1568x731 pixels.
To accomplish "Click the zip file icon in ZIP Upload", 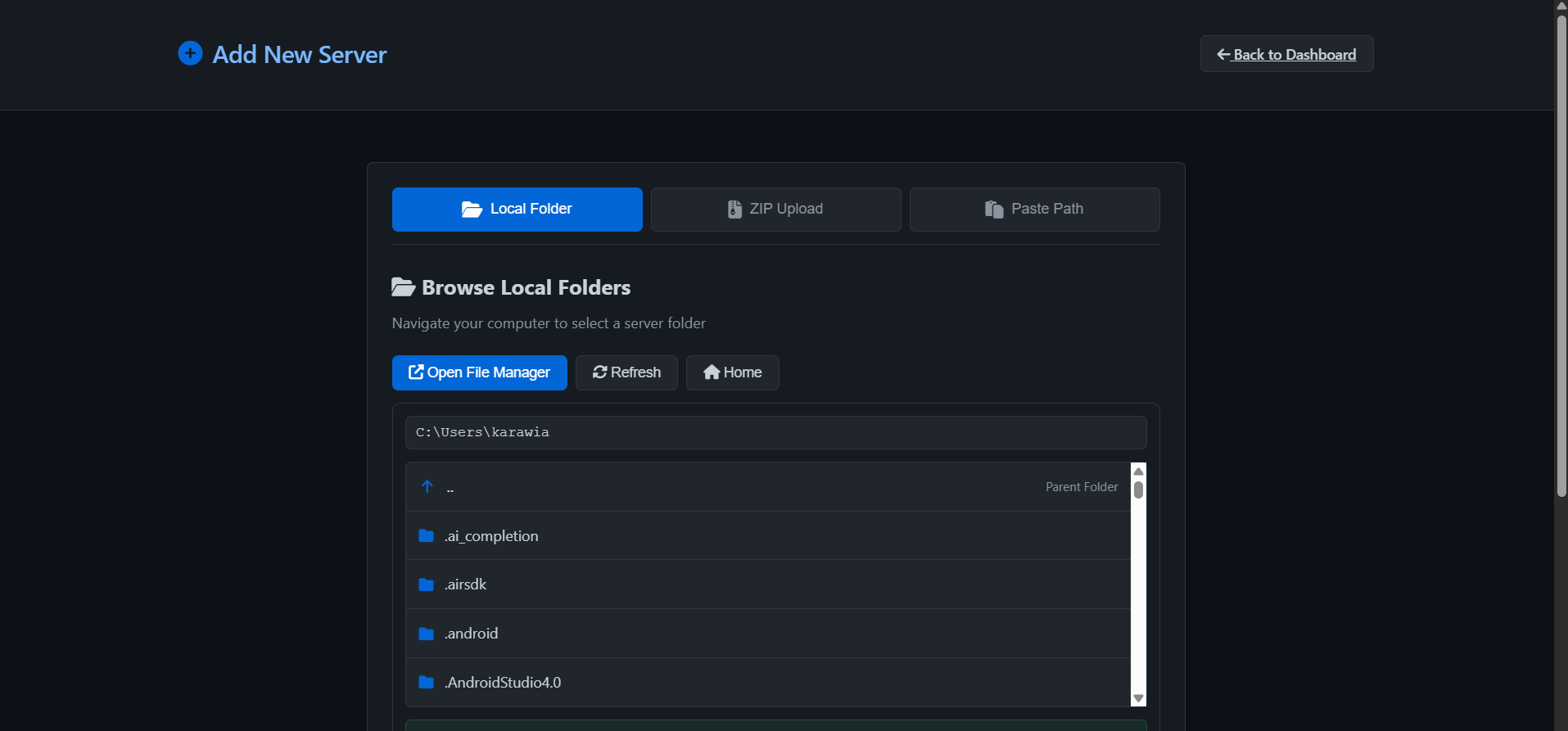I will (x=734, y=210).
